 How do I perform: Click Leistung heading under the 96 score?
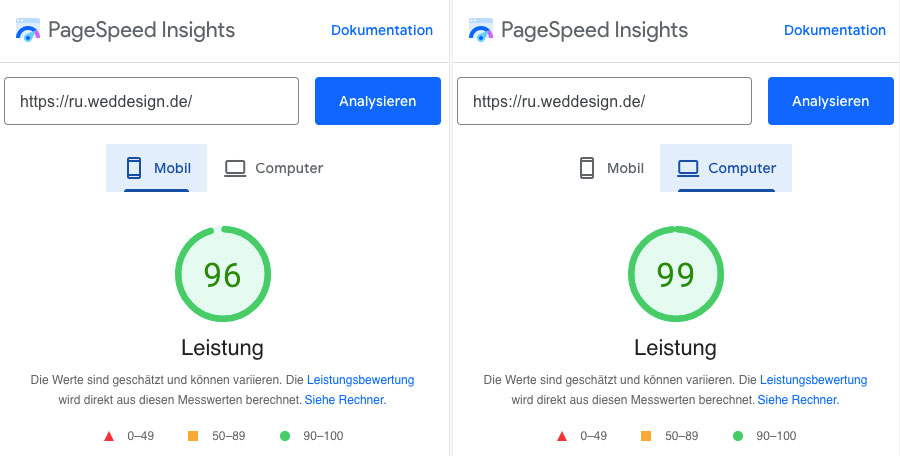pyautogui.click(x=223, y=348)
